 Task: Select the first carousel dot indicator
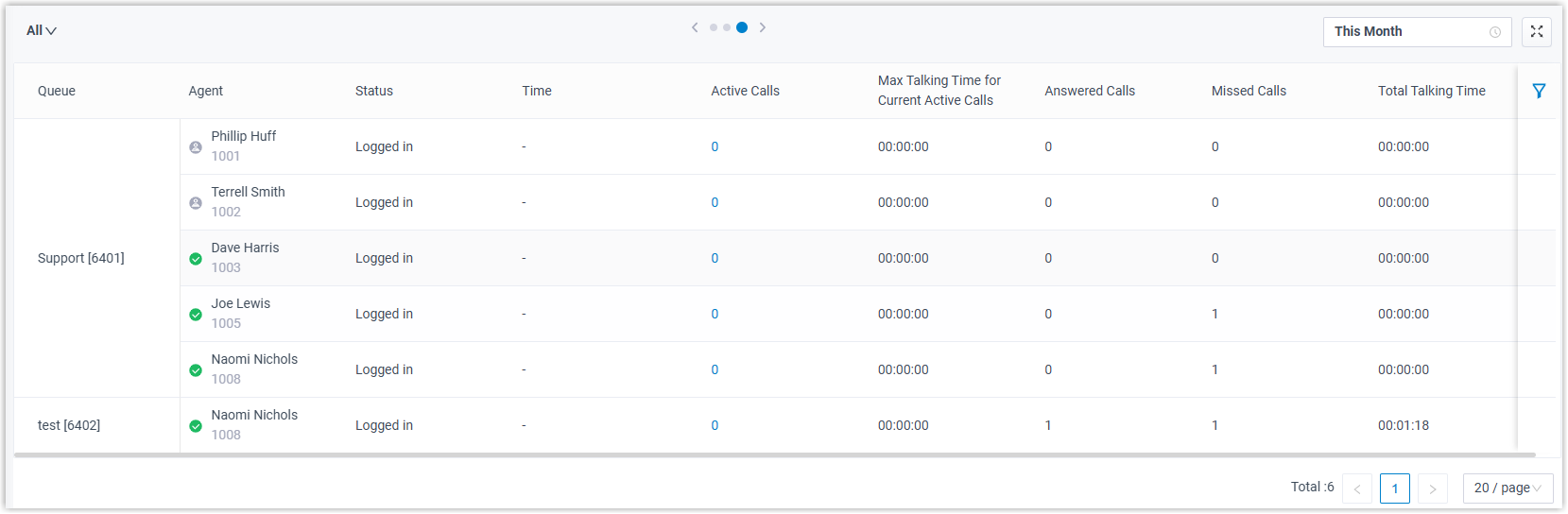point(714,27)
